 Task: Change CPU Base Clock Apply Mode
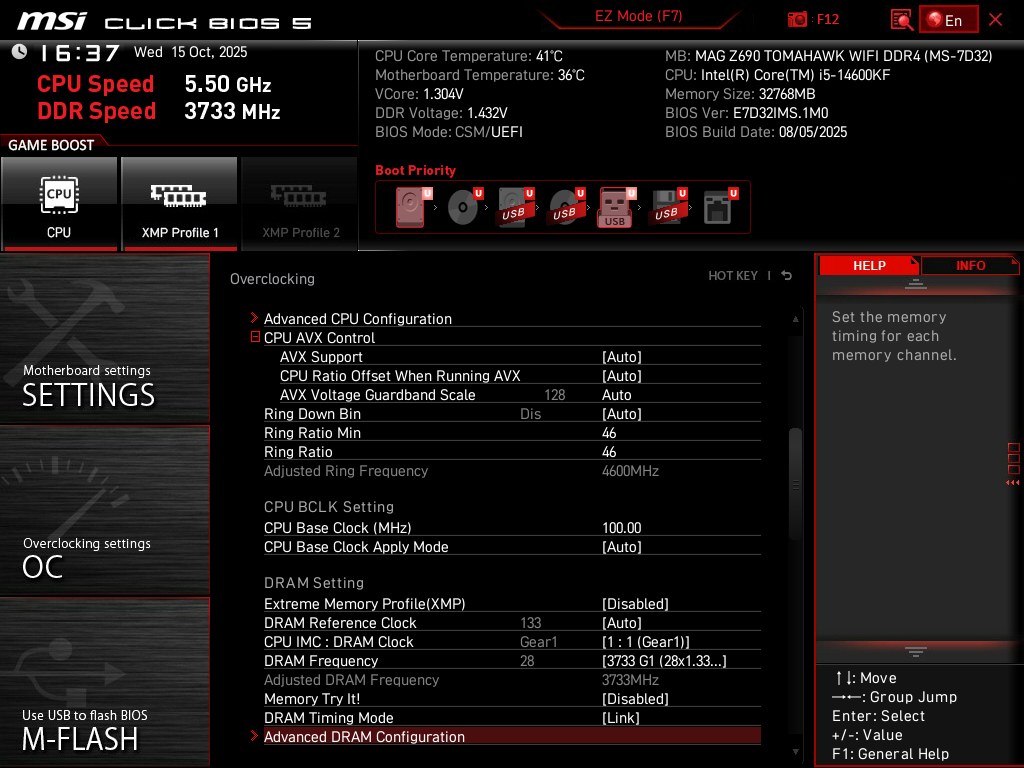622,547
